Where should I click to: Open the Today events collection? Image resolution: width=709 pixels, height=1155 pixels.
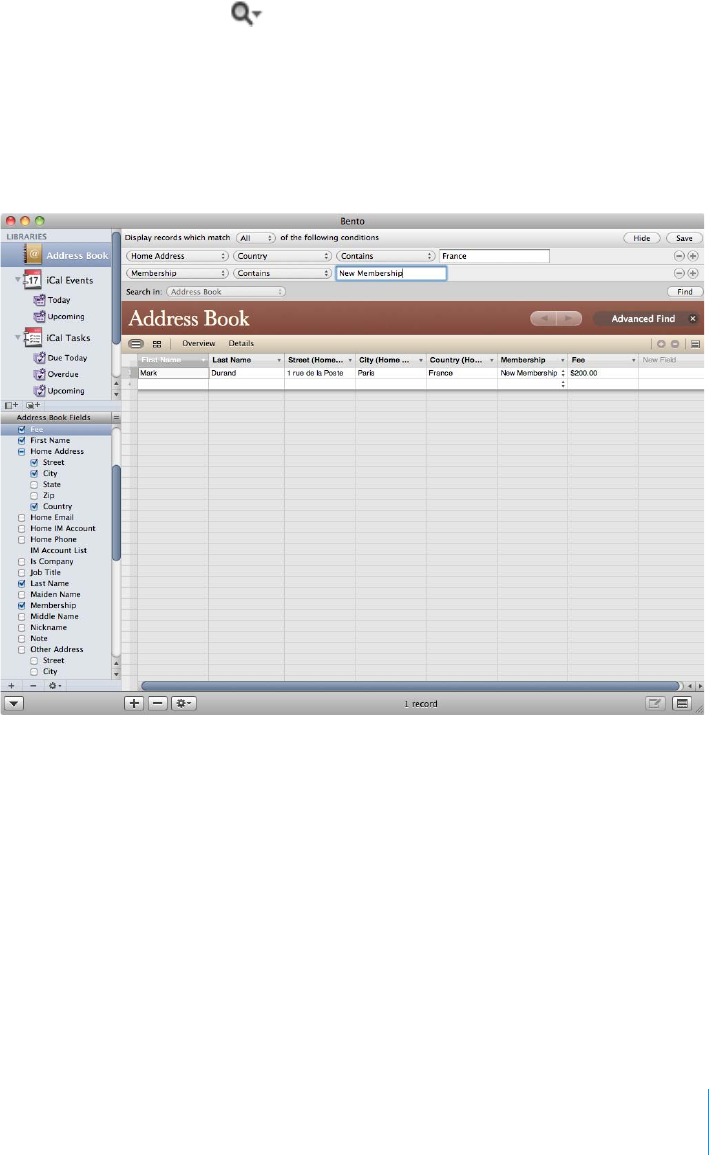tap(58, 300)
